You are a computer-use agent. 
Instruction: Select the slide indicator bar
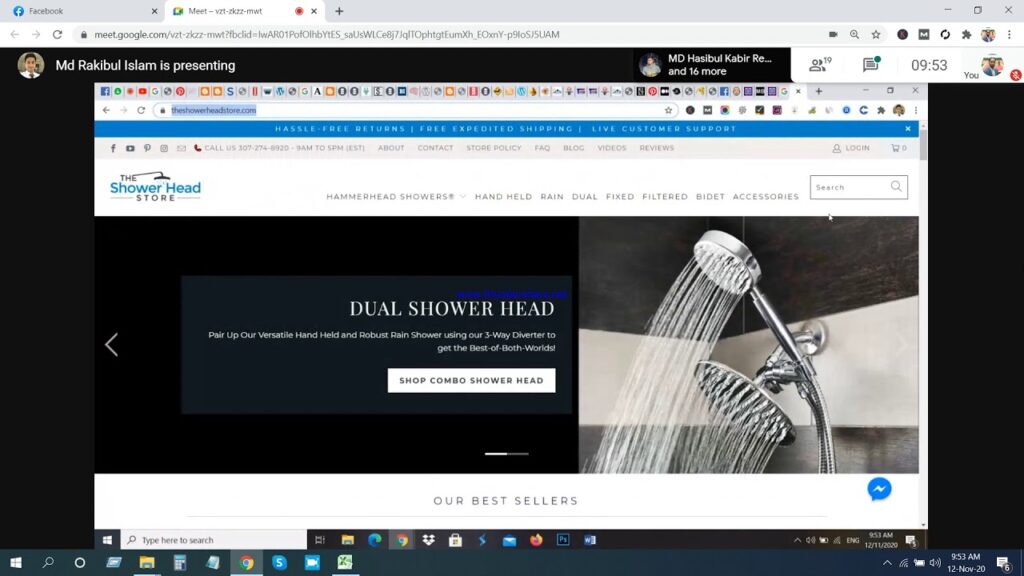click(507, 453)
